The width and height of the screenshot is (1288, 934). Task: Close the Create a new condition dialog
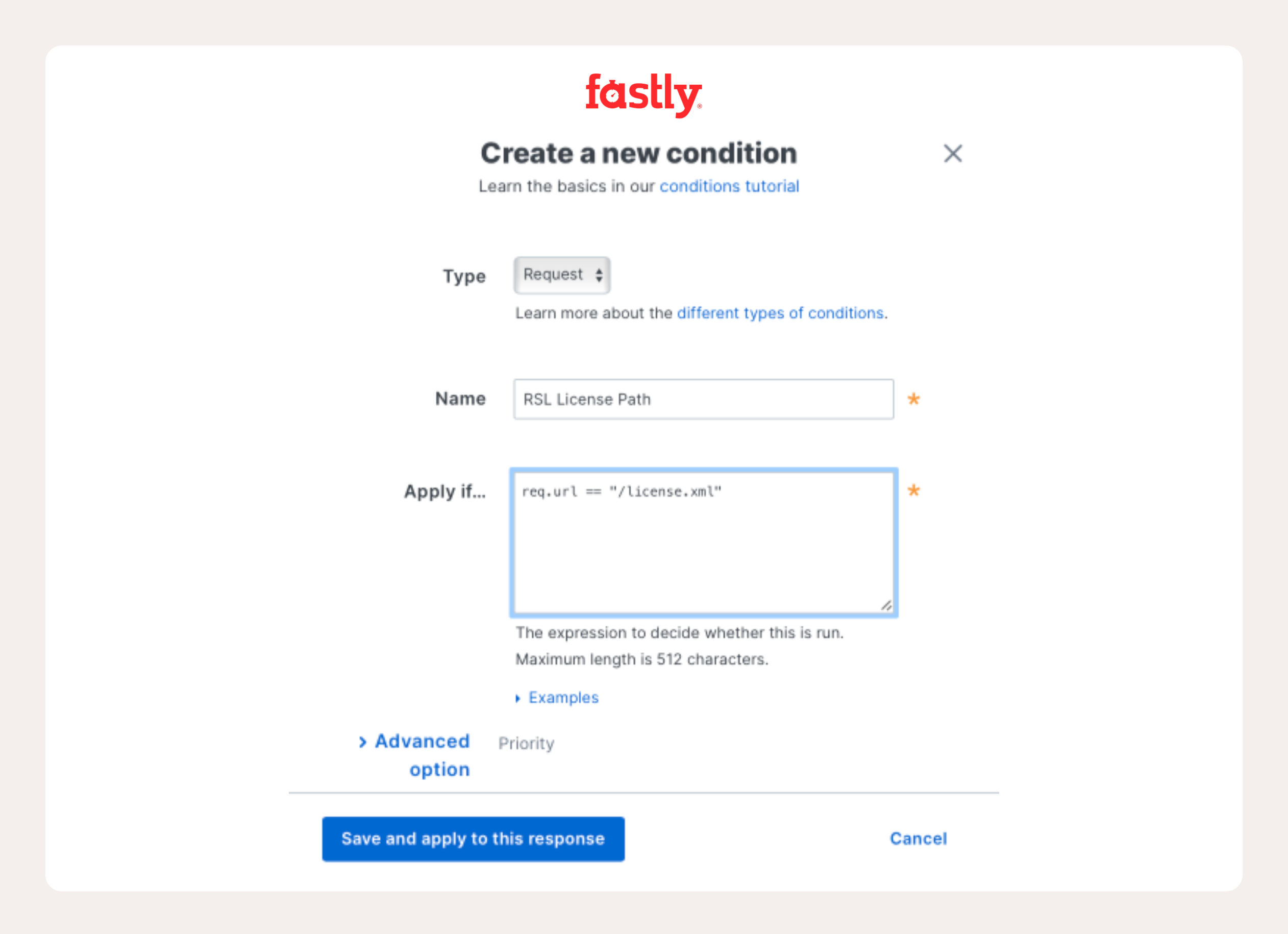pyautogui.click(x=953, y=154)
